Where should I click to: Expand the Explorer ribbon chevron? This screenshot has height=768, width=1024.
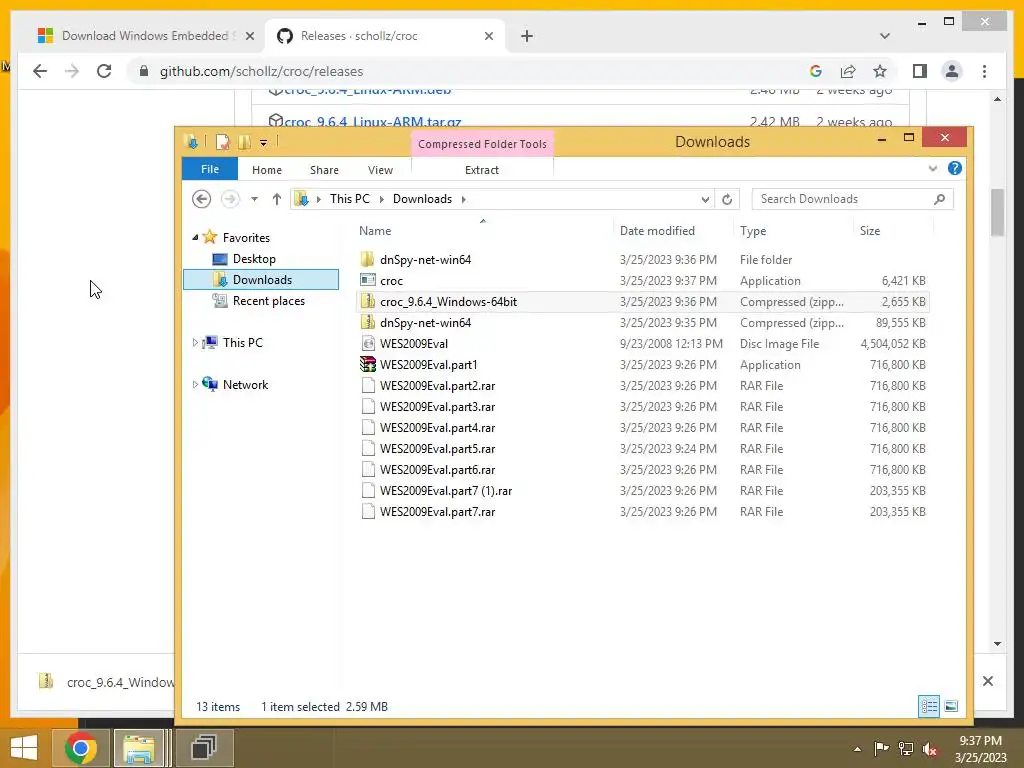pyautogui.click(x=933, y=168)
